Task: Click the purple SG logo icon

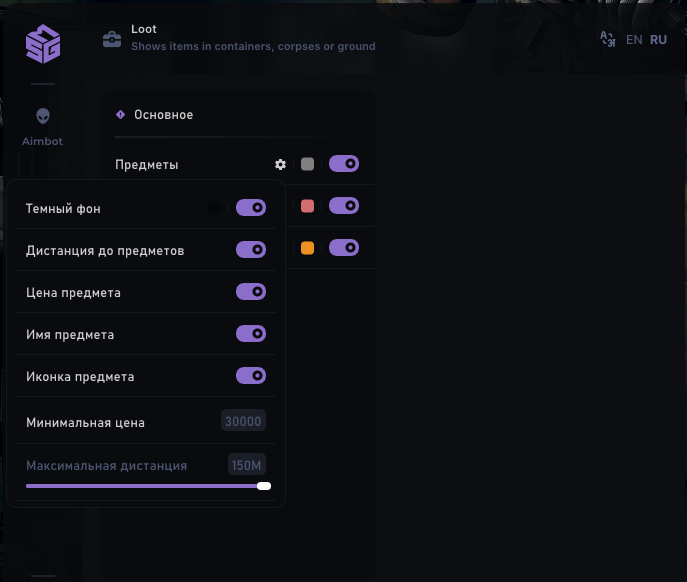Action: point(43,44)
